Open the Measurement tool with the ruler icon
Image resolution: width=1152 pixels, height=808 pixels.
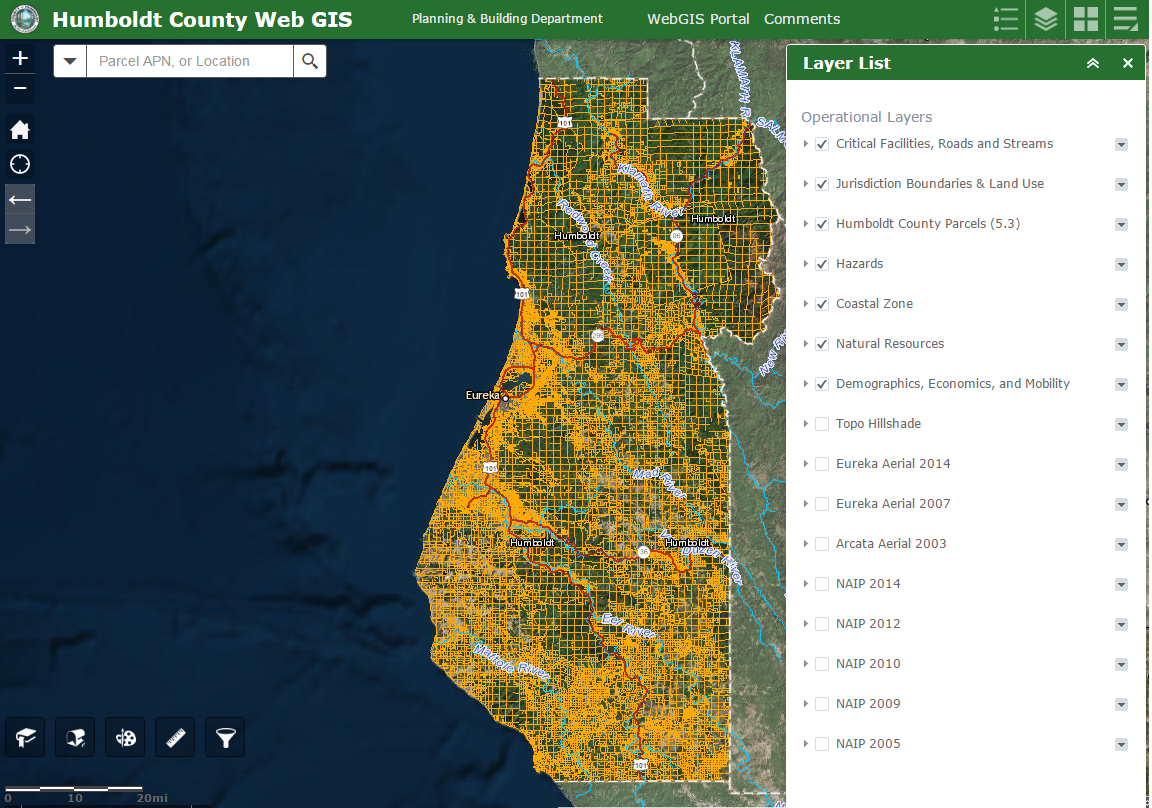(x=174, y=737)
